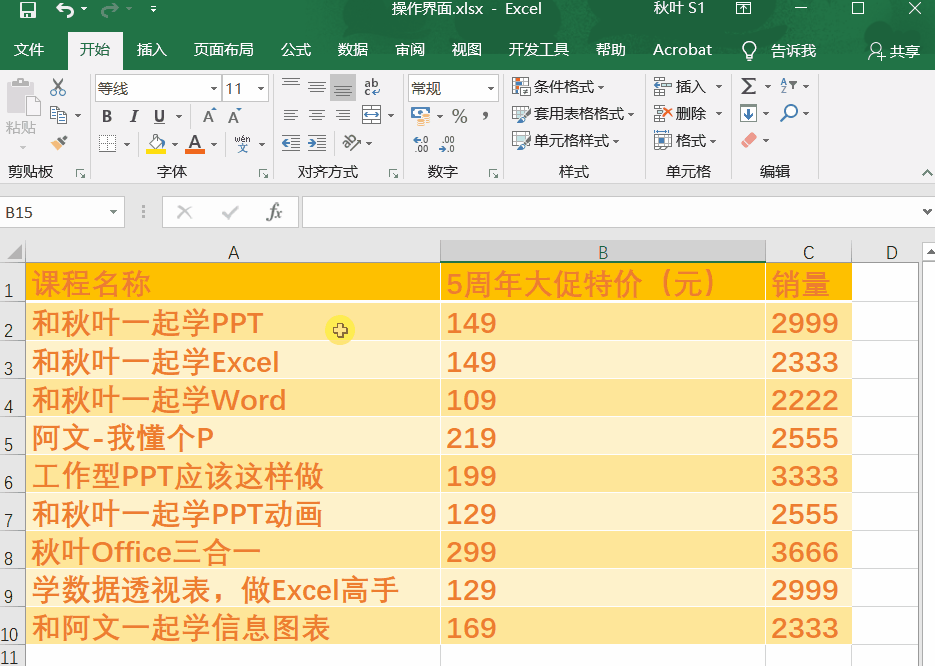Screen dimensions: 935x666
Task: Open the font size dropdown
Action: (x=261, y=89)
